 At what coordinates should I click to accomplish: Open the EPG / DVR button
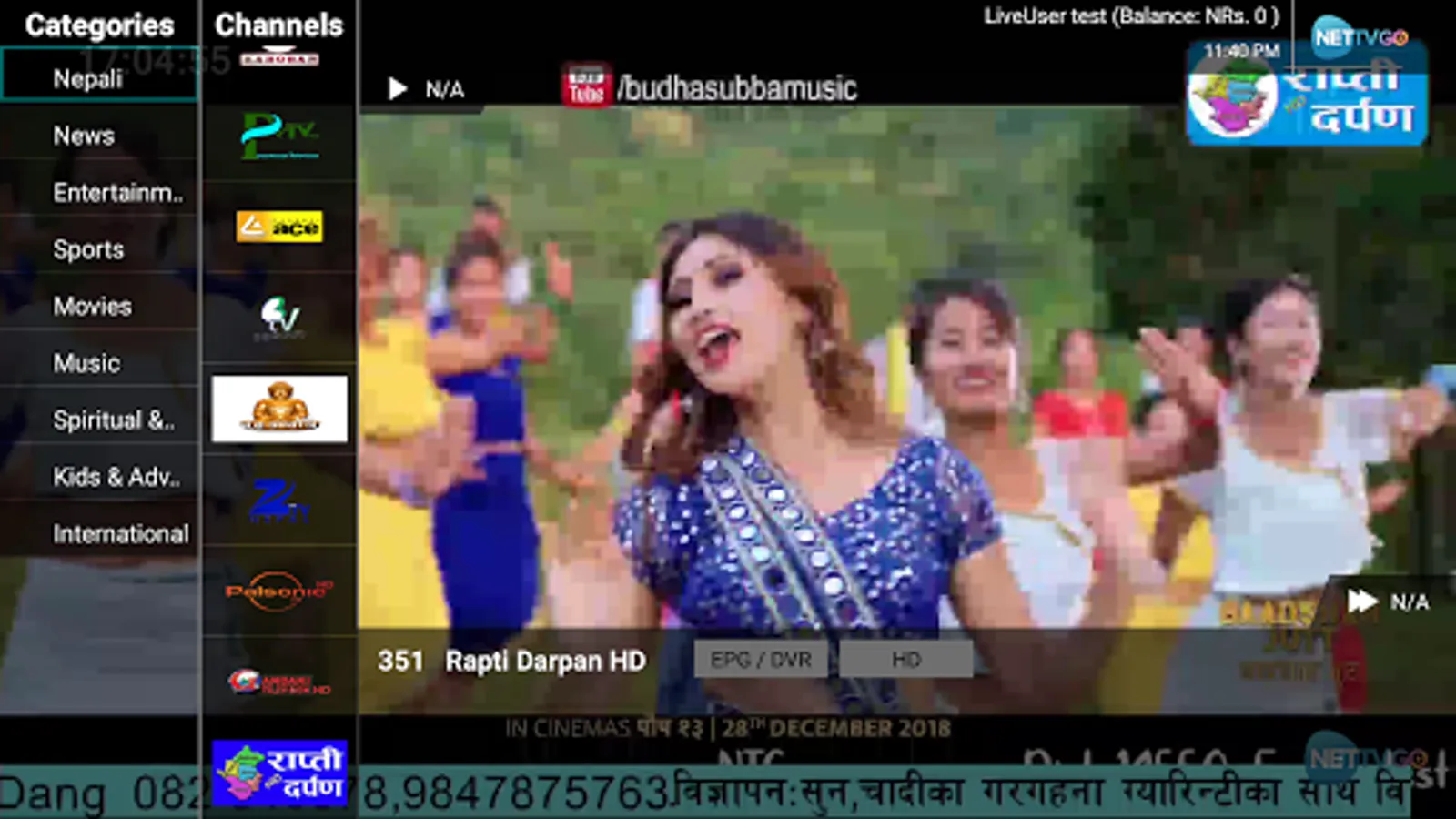click(761, 660)
